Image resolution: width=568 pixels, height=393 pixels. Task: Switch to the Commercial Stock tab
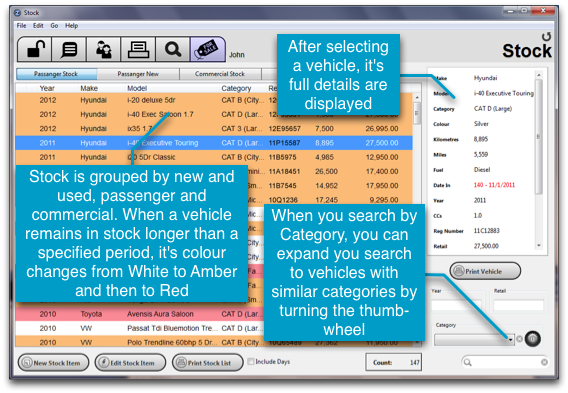pyautogui.click(x=220, y=74)
